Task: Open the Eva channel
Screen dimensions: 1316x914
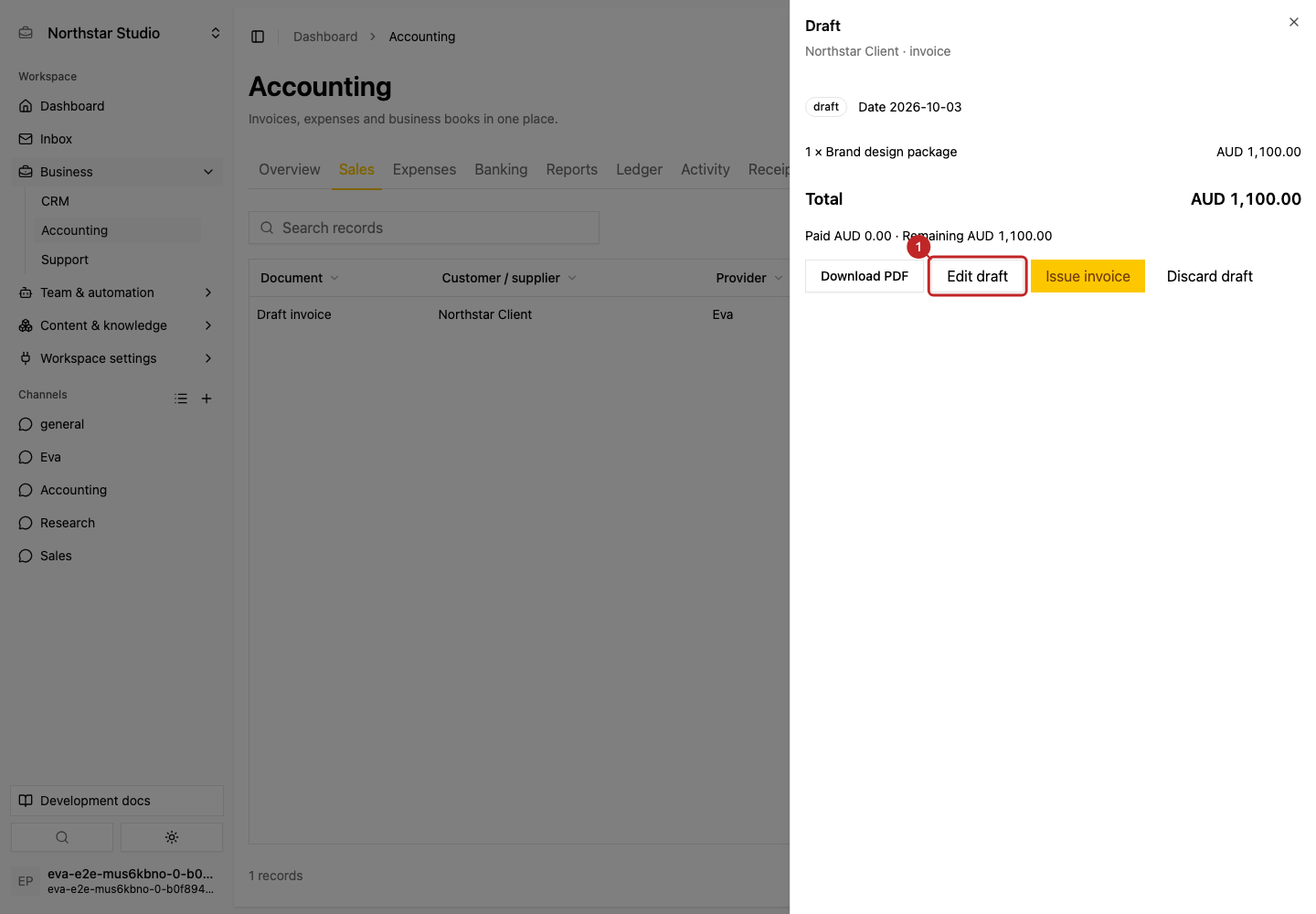Action: coord(117,457)
